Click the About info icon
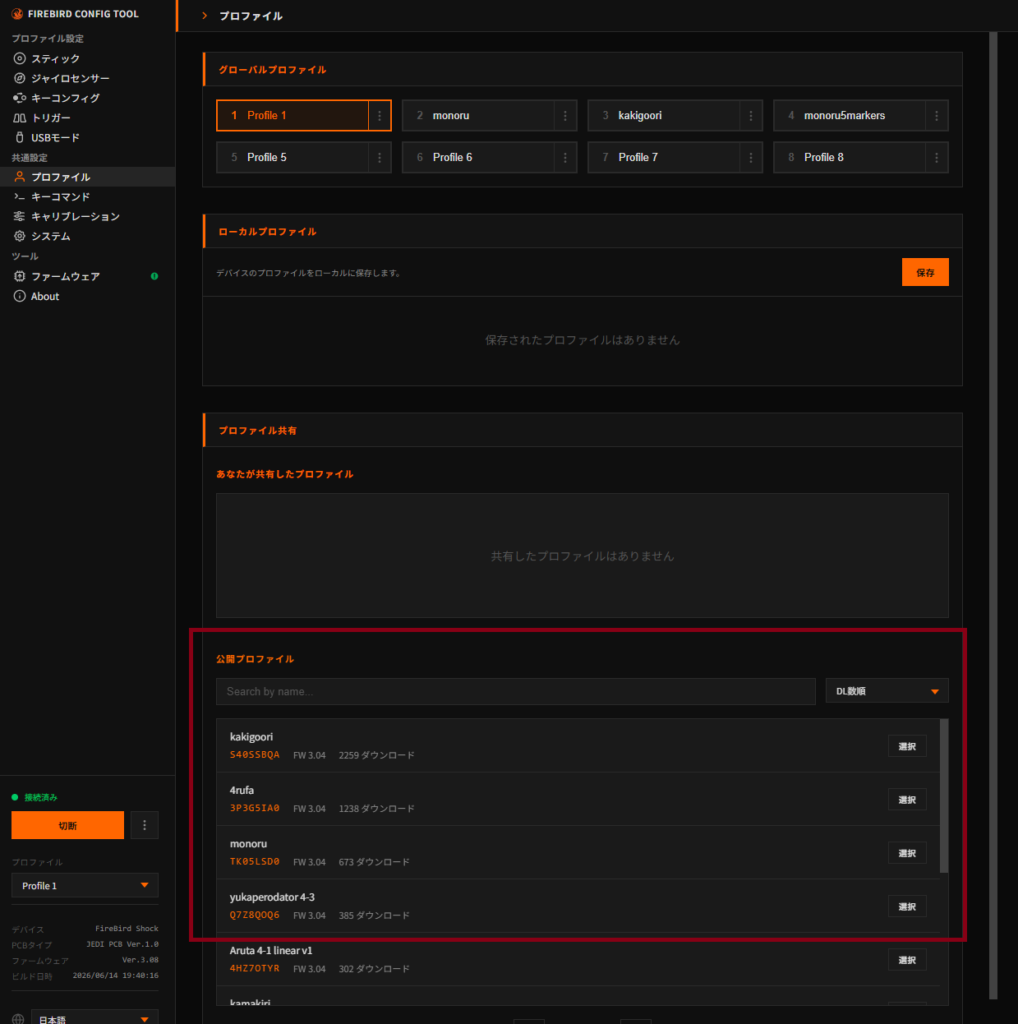The image size is (1018, 1024). 20,296
